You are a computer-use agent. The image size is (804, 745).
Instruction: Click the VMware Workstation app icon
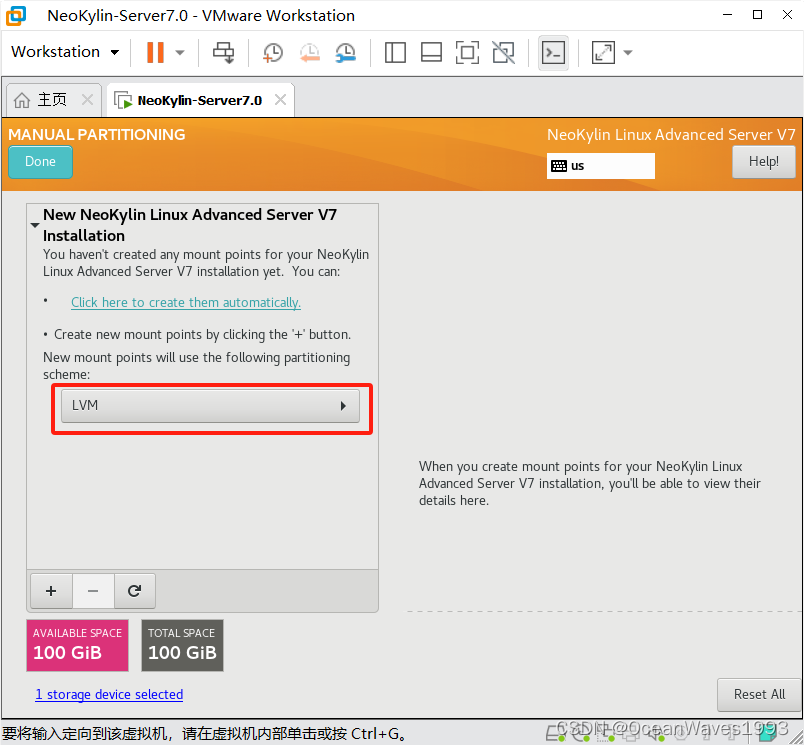pos(15,15)
